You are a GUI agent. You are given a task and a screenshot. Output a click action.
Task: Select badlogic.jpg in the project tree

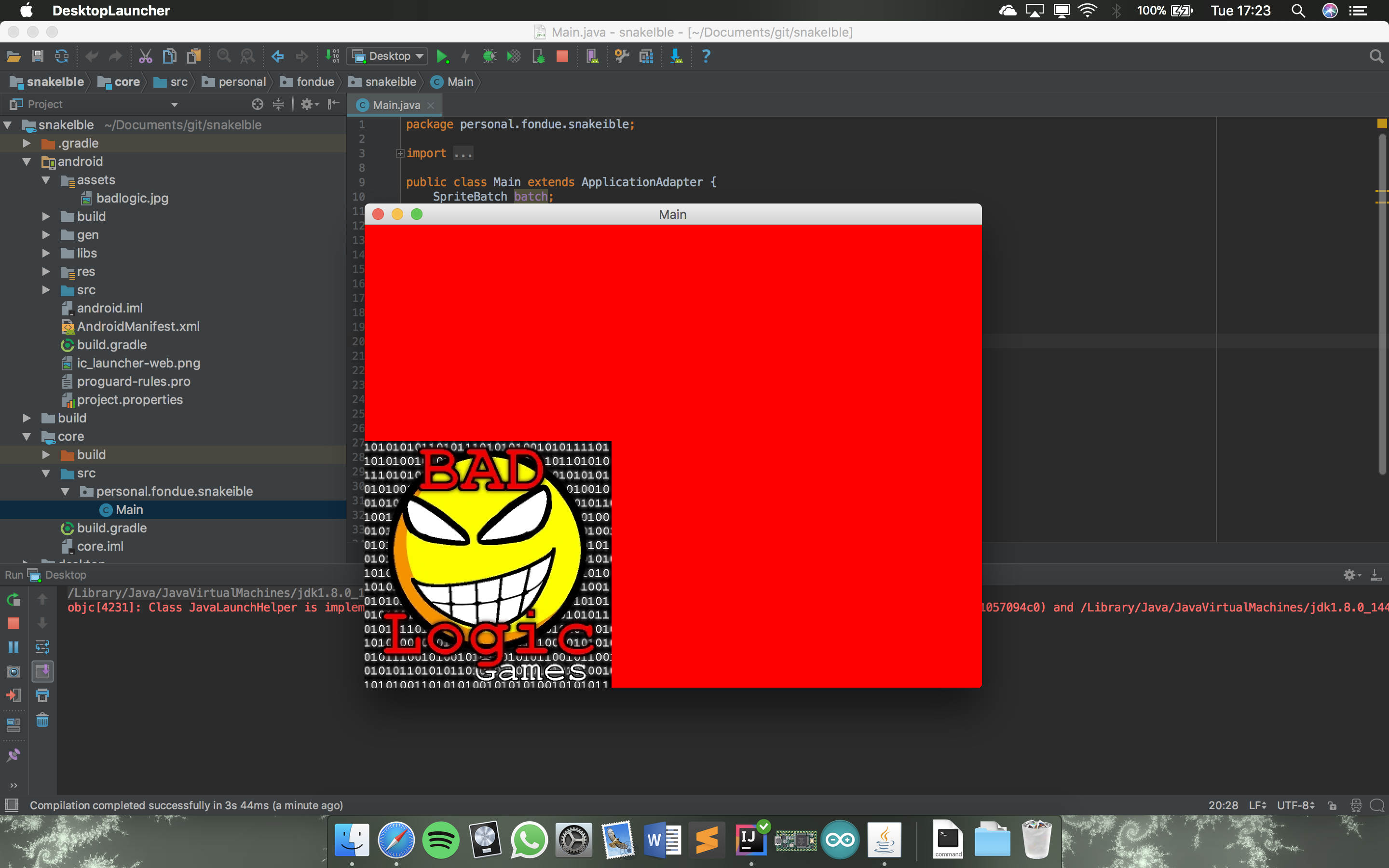point(132,198)
